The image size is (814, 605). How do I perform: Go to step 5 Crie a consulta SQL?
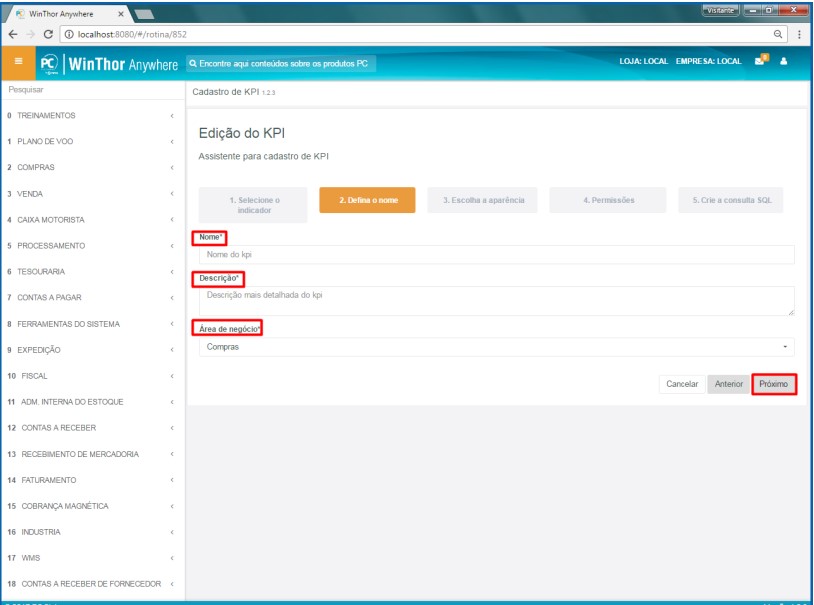click(x=731, y=200)
